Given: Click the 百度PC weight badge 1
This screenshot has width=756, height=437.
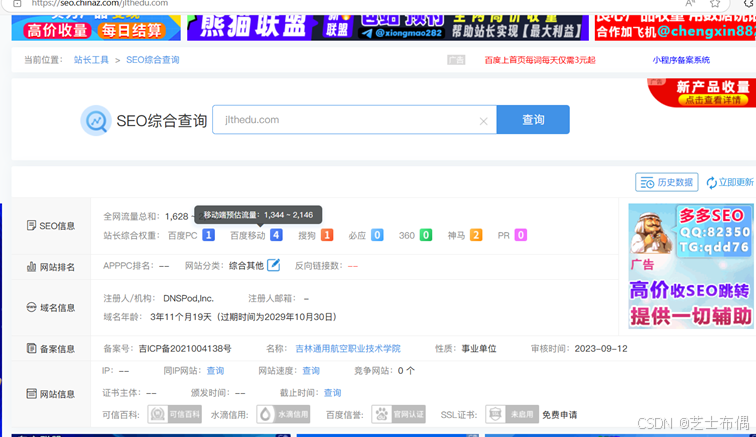Looking at the screenshot, I should click(208, 235).
